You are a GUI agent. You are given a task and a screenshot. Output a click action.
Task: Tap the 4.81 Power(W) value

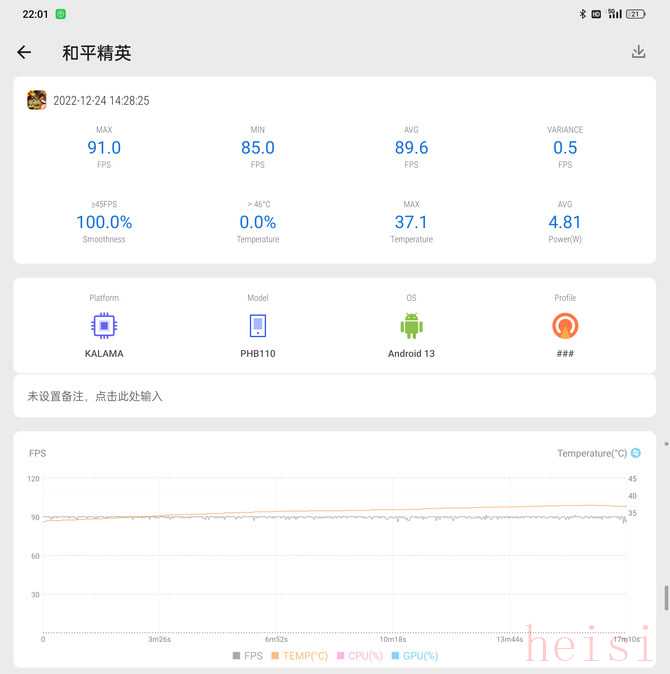pyautogui.click(x=565, y=222)
